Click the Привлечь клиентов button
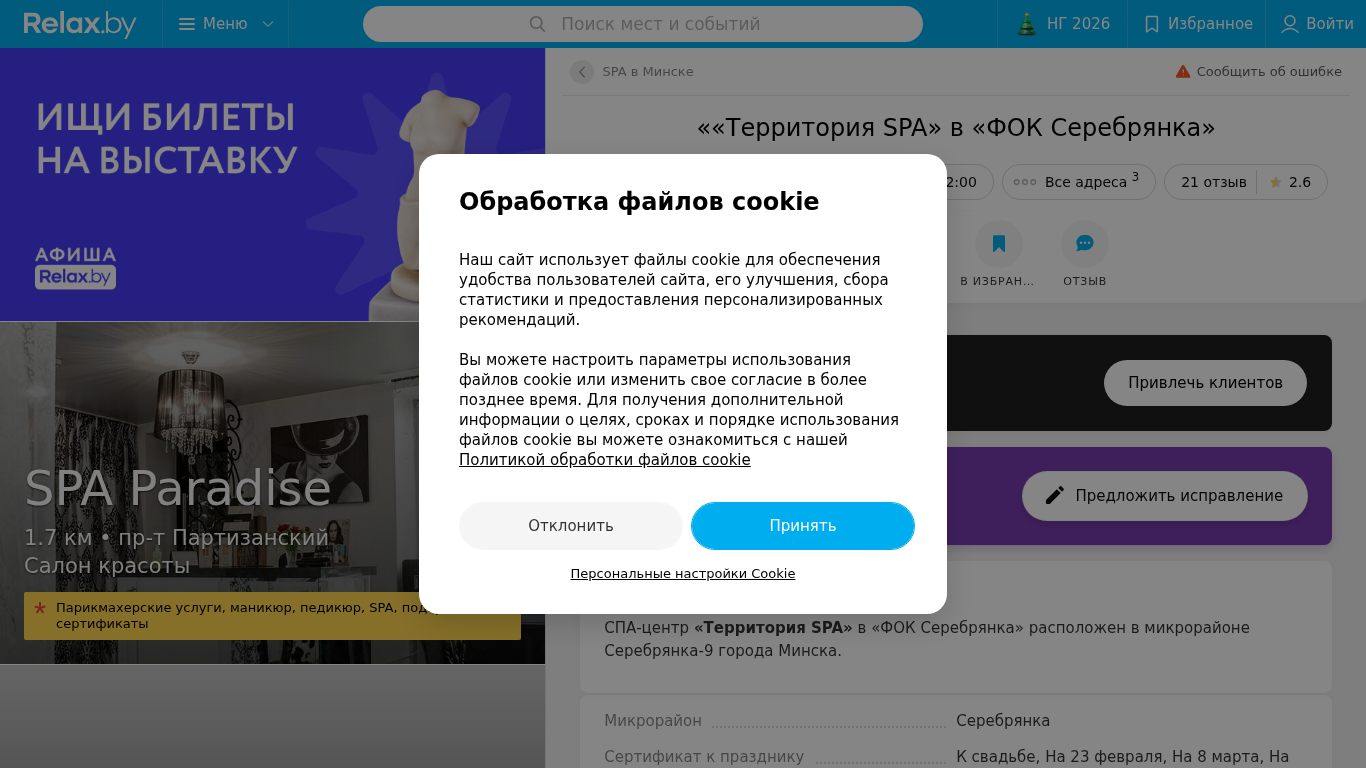1366x768 pixels. tap(1205, 383)
